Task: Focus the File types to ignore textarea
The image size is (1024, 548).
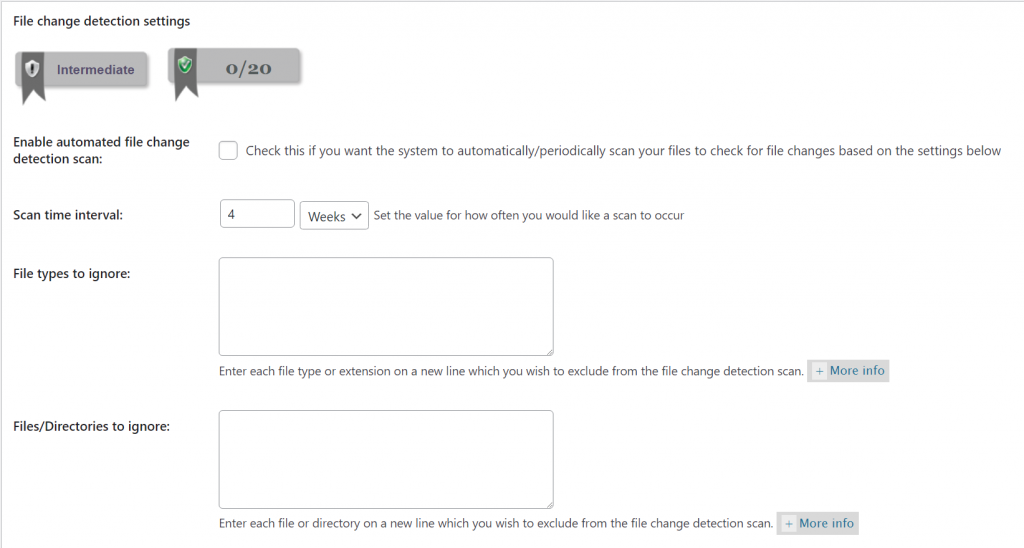Action: (x=386, y=306)
